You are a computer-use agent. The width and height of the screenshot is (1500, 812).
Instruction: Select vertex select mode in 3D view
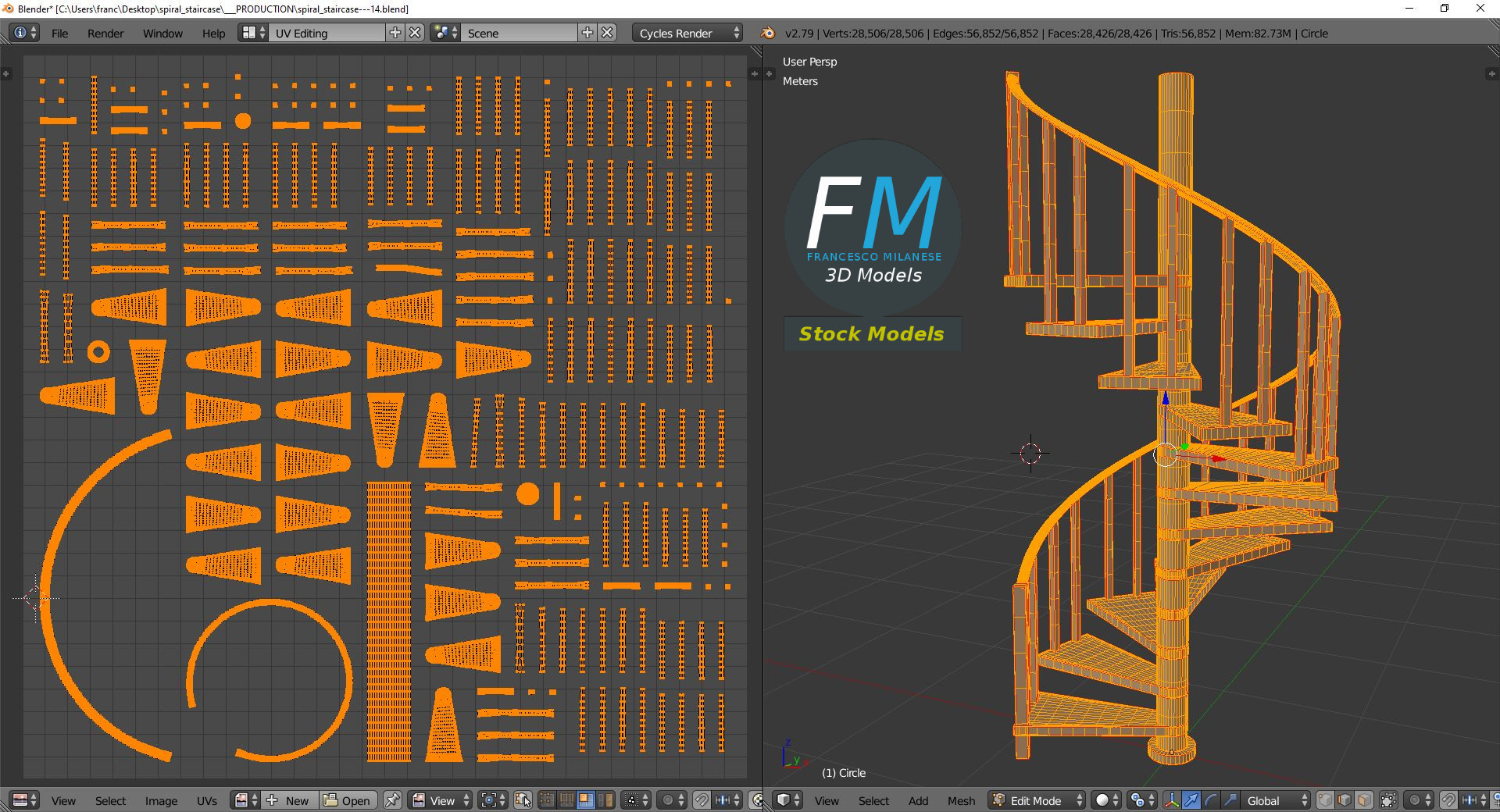[1325, 800]
